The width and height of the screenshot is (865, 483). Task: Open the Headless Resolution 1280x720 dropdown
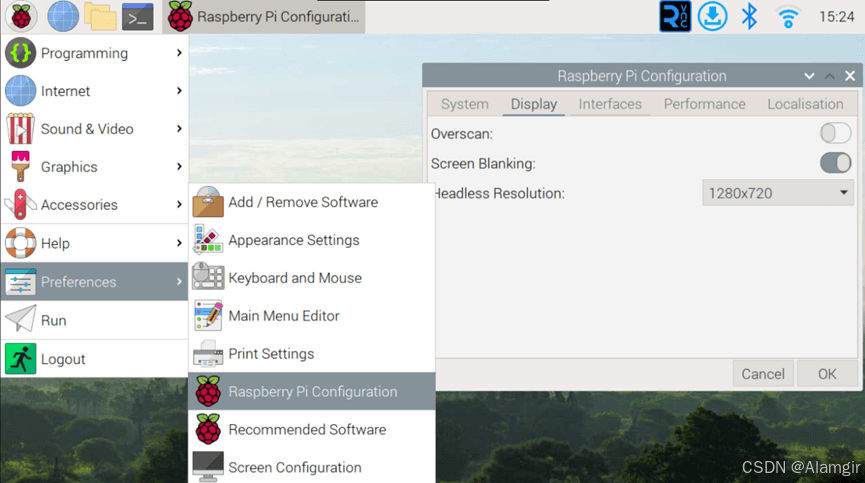778,193
